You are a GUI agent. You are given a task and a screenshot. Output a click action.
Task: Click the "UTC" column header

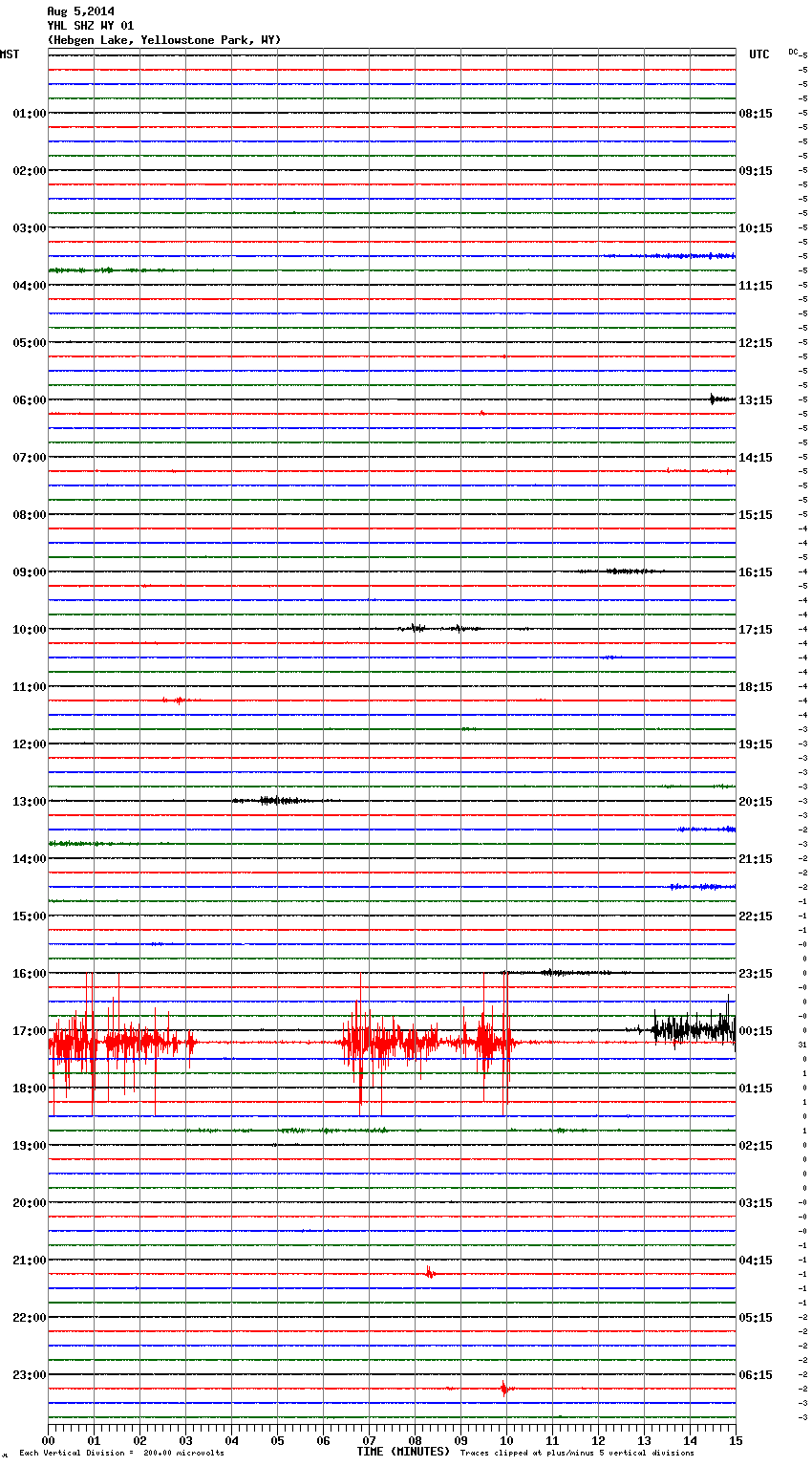tap(759, 54)
